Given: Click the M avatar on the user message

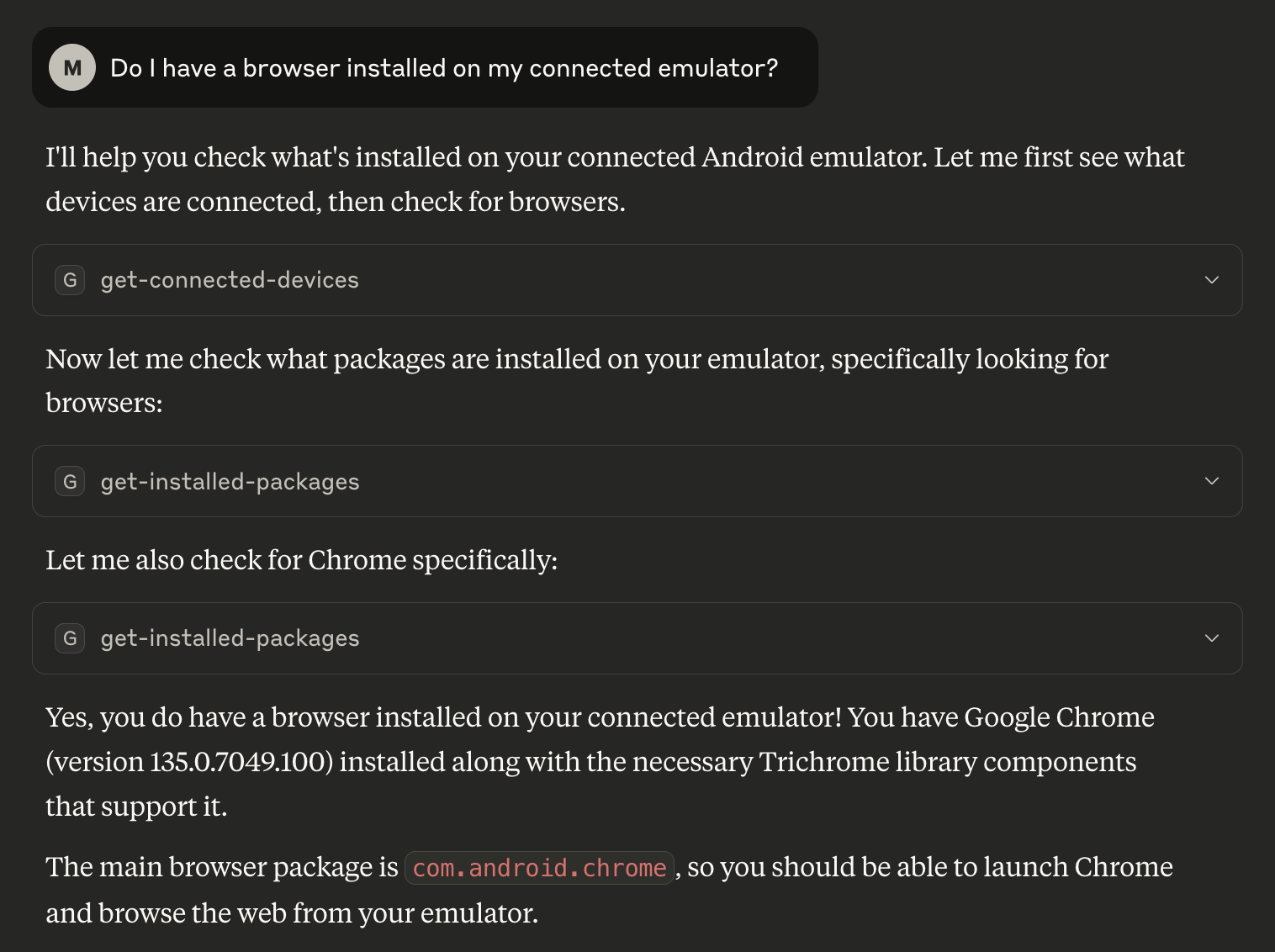Looking at the screenshot, I should (72, 67).
